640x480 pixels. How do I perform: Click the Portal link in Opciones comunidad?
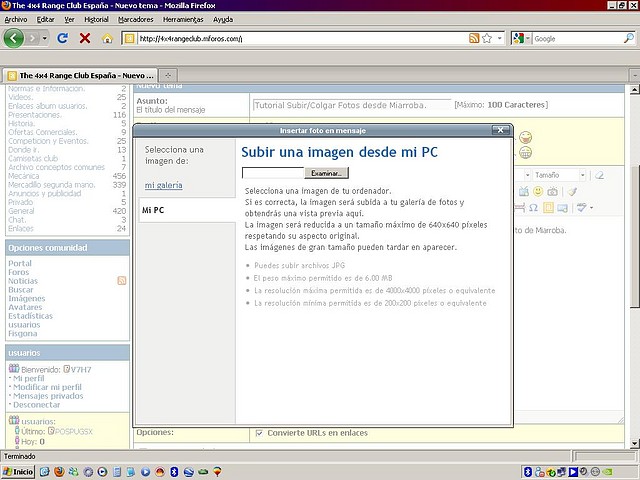tap(20, 263)
